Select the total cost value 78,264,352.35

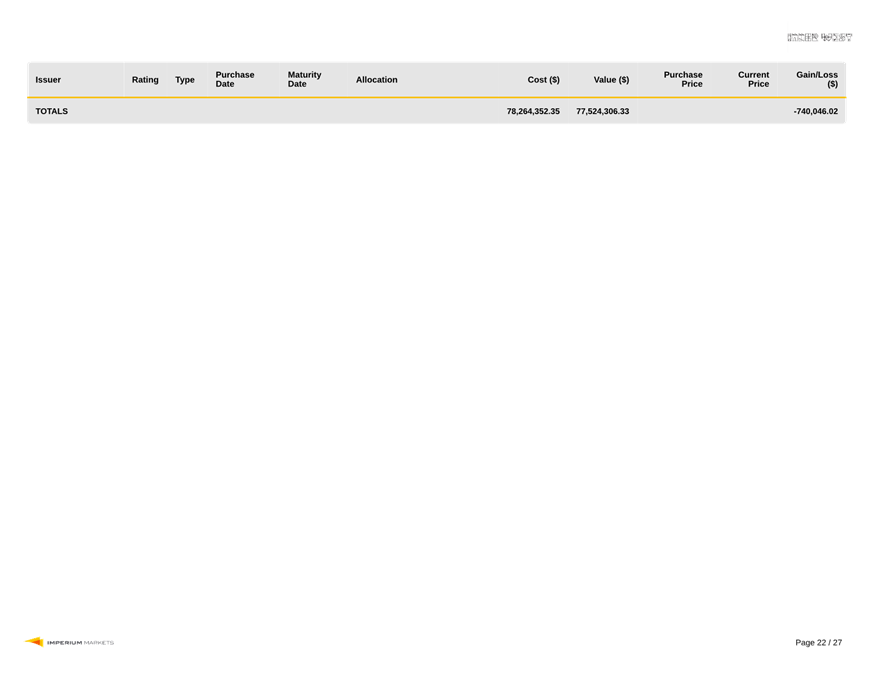click(x=533, y=112)
